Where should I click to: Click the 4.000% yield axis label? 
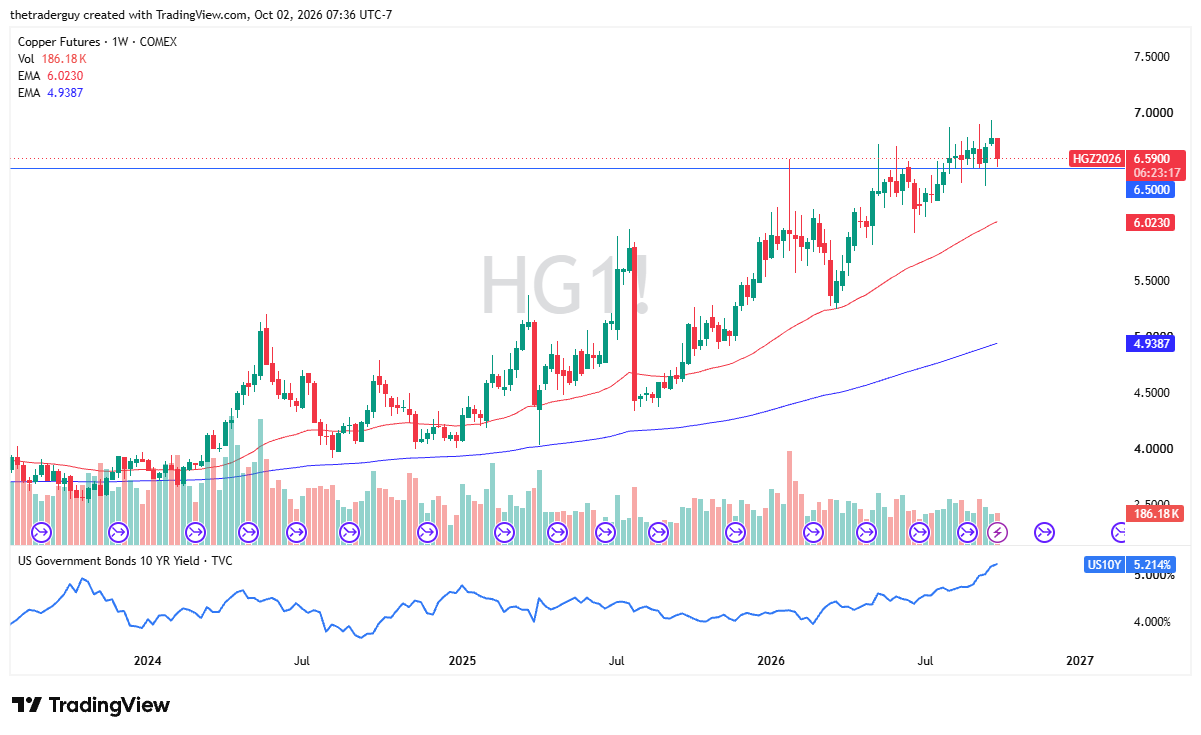point(1151,622)
